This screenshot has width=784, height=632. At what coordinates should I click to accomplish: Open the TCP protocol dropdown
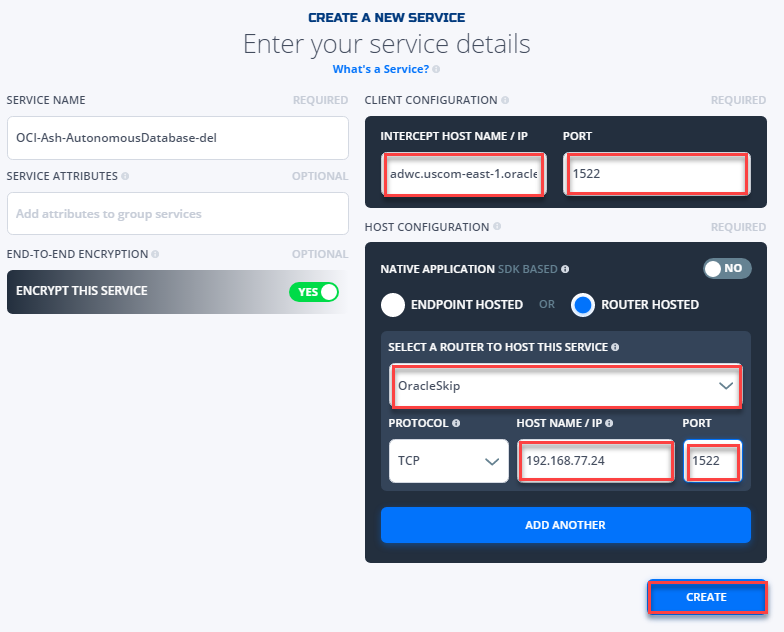[448, 461]
